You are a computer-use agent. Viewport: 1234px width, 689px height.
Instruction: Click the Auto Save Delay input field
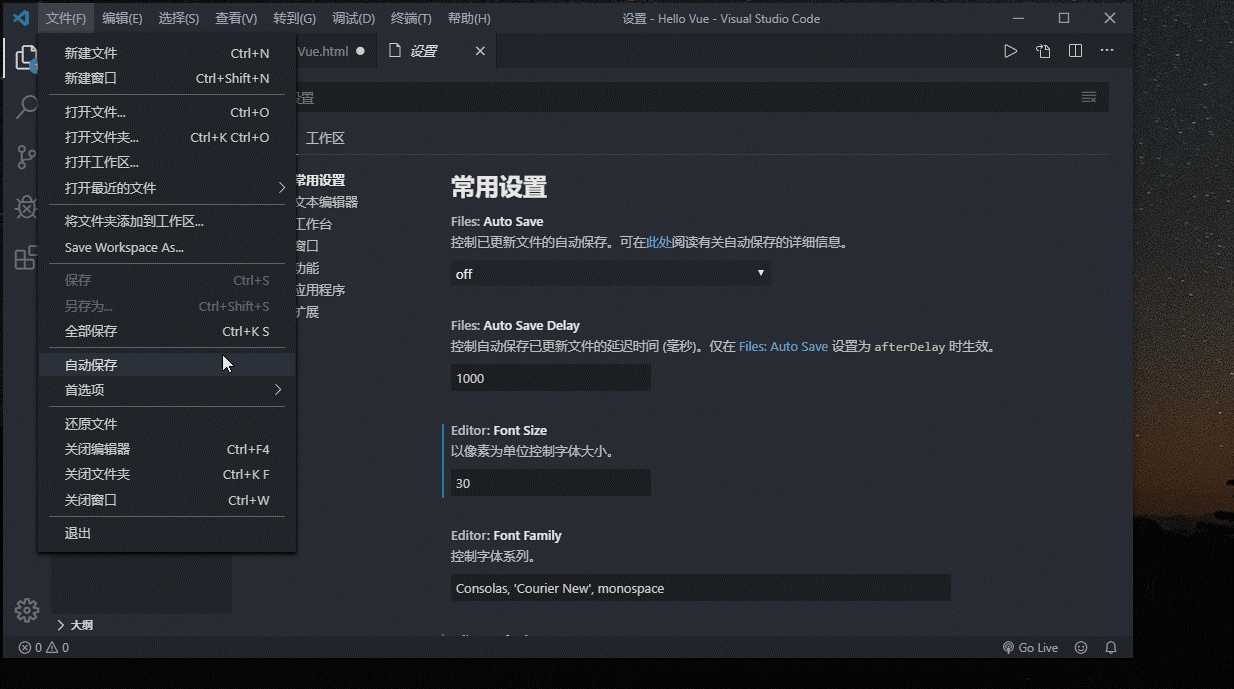551,378
